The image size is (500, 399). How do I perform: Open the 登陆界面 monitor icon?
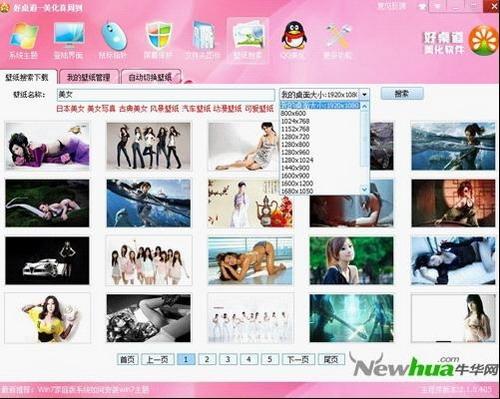pyautogui.click(x=69, y=34)
